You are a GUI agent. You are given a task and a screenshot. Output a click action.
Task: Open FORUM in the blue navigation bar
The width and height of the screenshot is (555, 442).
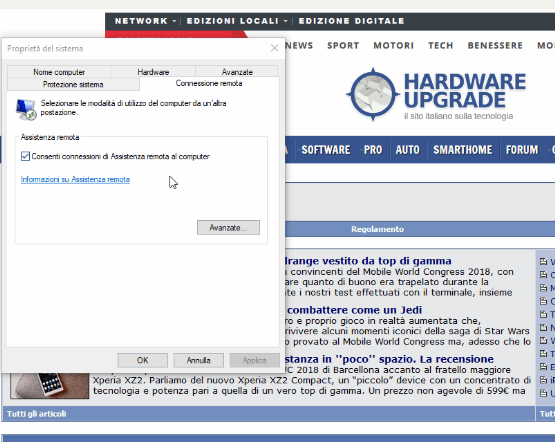pyautogui.click(x=522, y=150)
